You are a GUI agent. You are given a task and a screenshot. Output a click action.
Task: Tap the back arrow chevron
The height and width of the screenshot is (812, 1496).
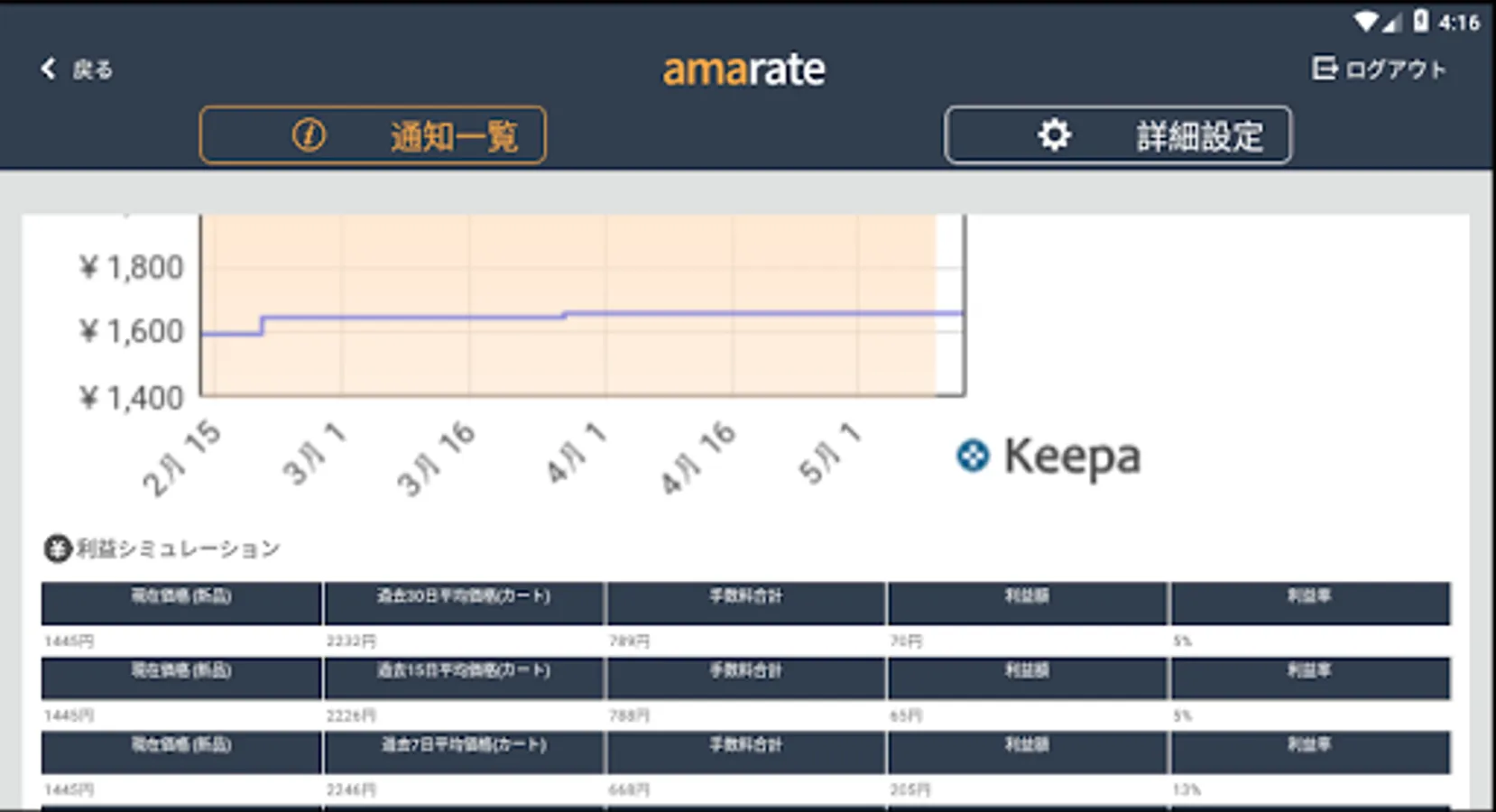coord(47,68)
